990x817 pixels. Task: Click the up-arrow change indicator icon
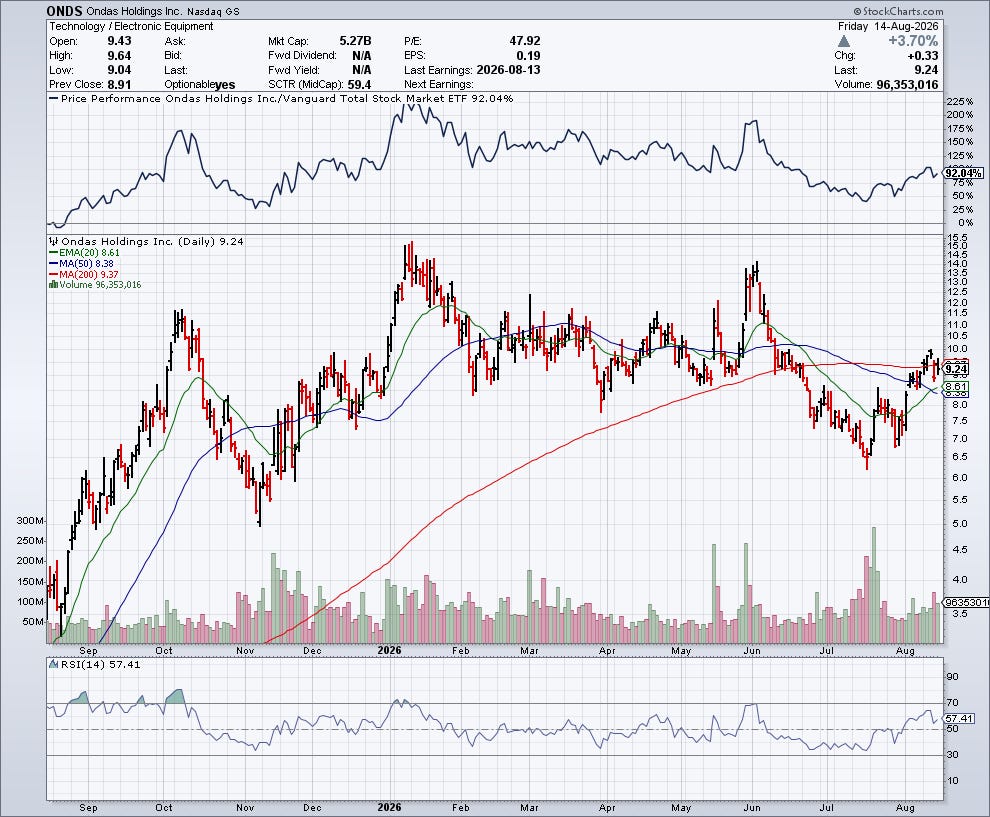(x=844, y=41)
